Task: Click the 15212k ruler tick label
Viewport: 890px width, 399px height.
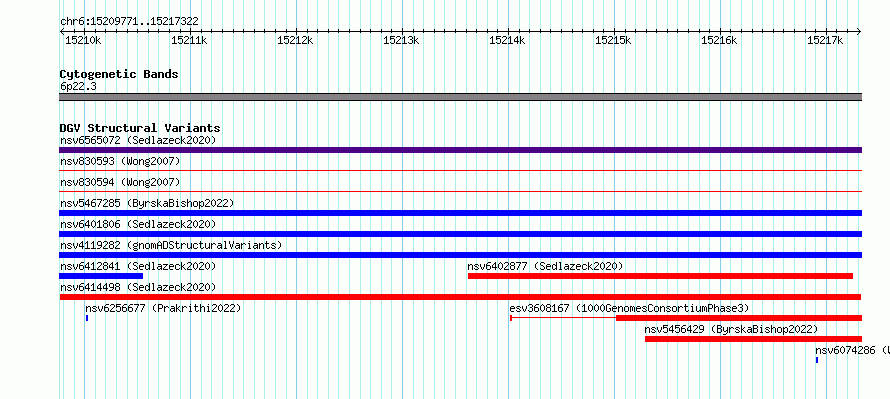Action: [x=295, y=40]
